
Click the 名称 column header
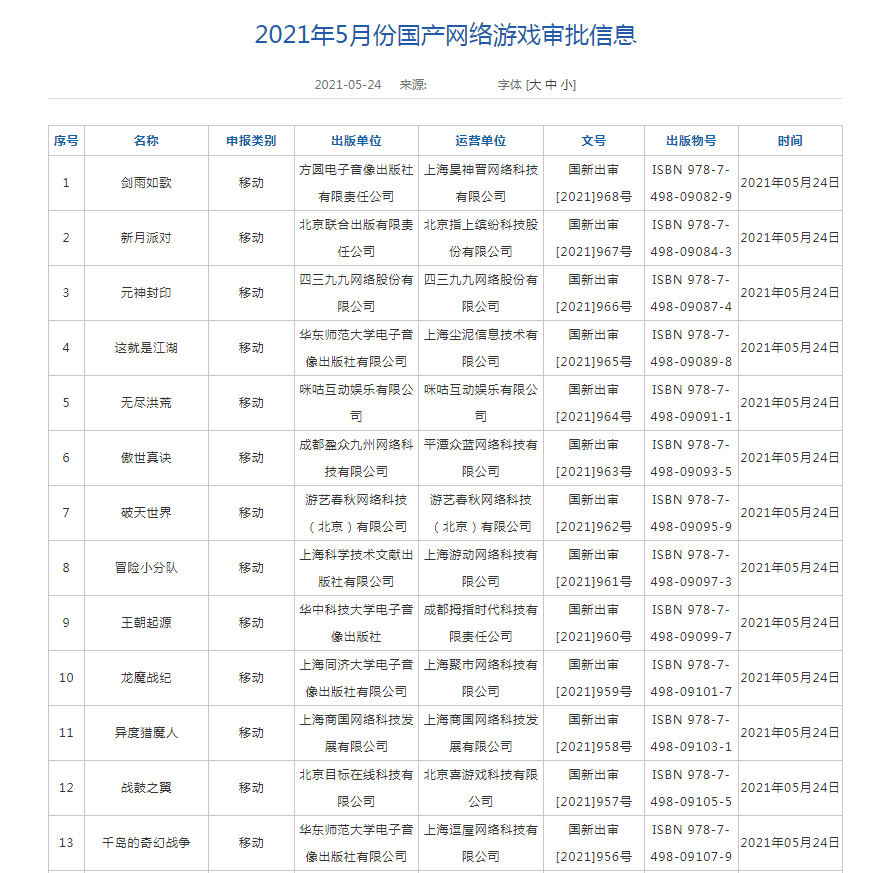point(146,141)
